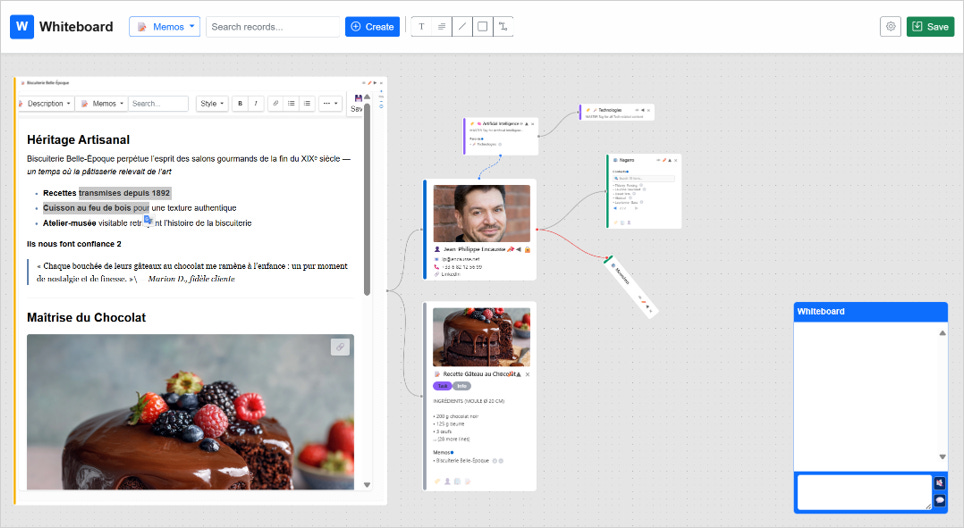Click the link icon on cake image
Viewport: 964px width, 528px height.
pyautogui.click(x=340, y=347)
